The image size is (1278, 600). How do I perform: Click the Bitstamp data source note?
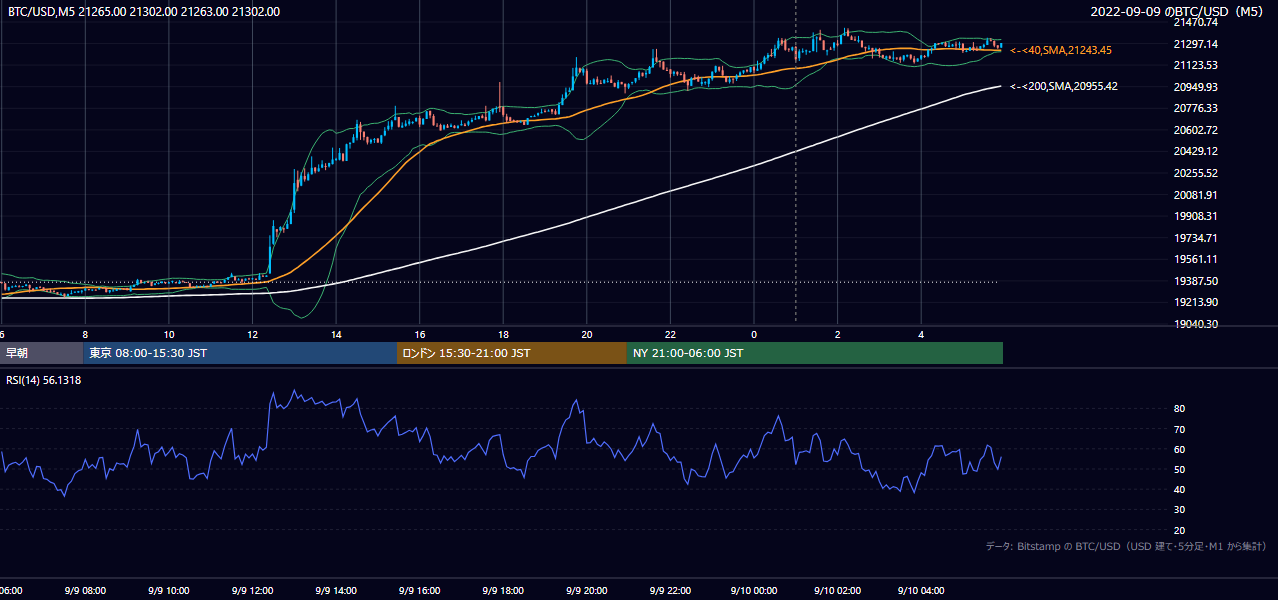[x=1126, y=546]
